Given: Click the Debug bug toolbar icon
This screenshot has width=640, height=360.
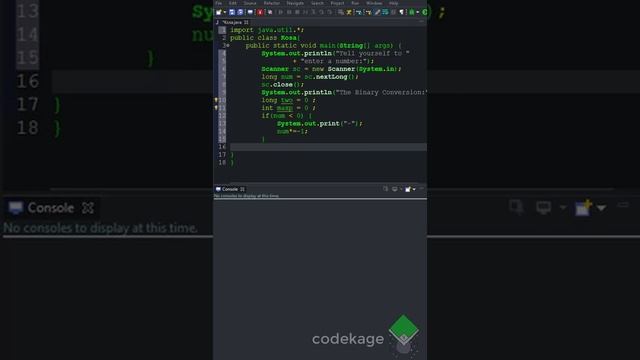Looking at the screenshot, I should [412, 12].
